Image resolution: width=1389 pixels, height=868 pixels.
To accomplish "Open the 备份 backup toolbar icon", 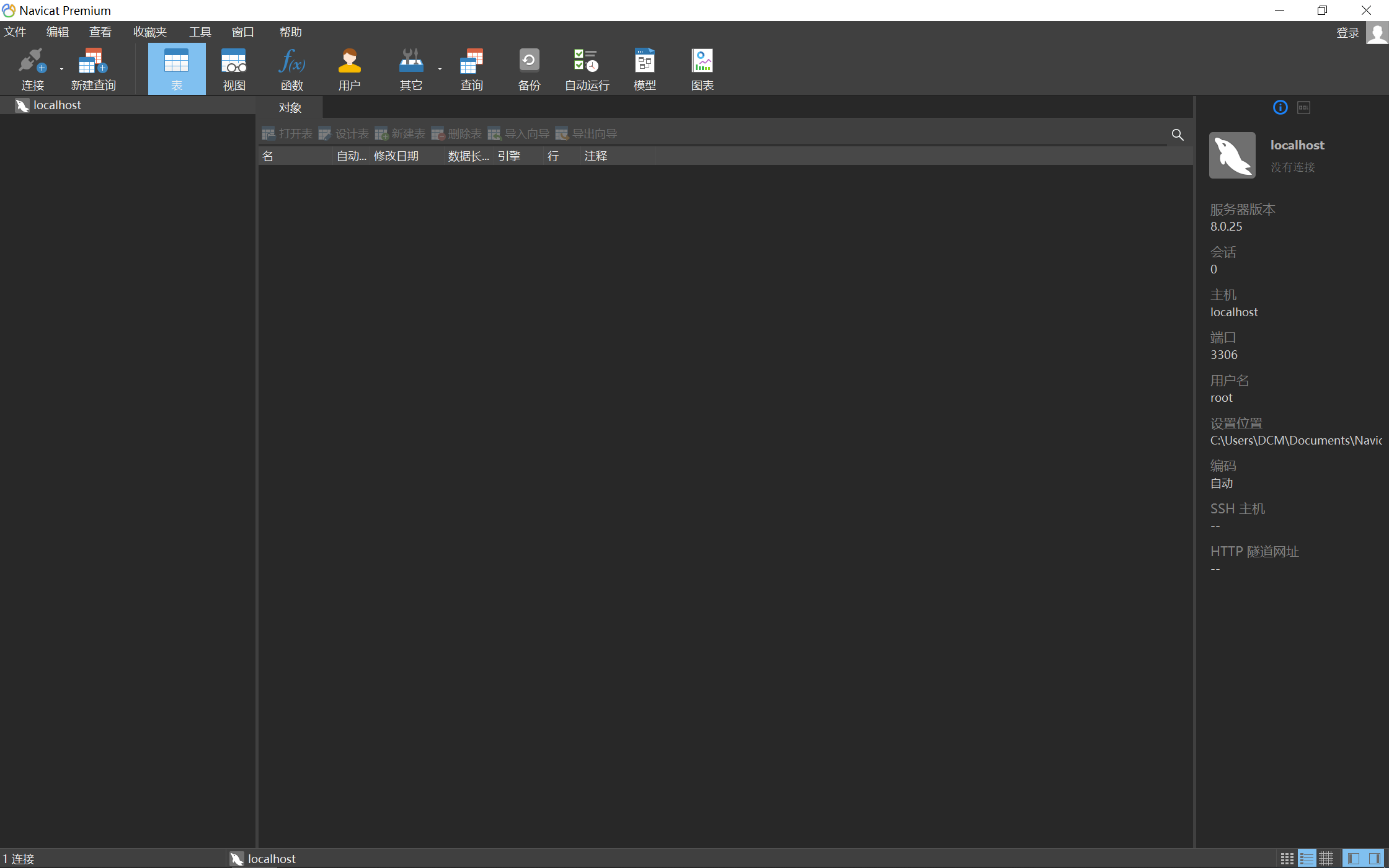I will pyautogui.click(x=529, y=69).
